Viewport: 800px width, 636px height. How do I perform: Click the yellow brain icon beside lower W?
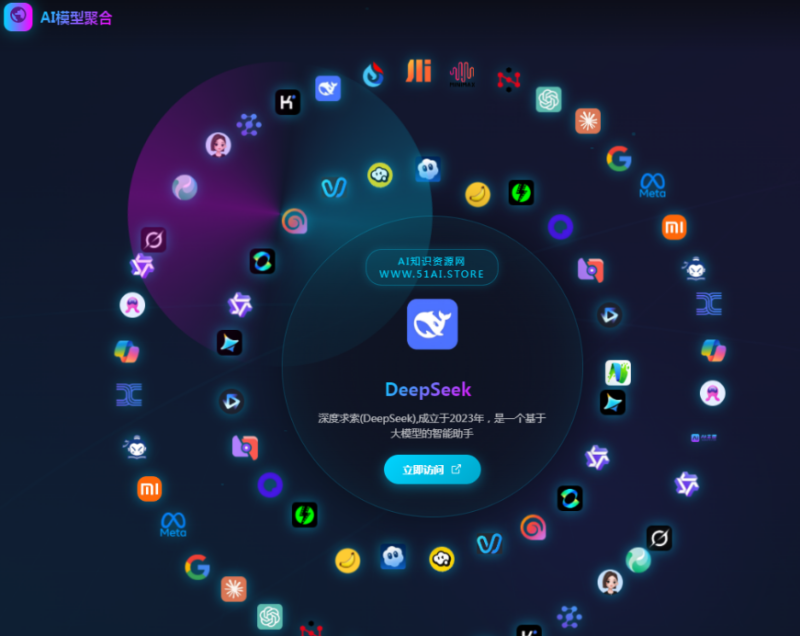click(x=442, y=559)
